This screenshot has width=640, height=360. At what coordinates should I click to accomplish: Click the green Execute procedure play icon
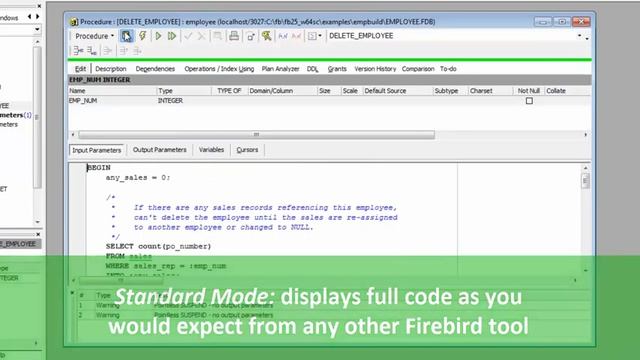158,36
